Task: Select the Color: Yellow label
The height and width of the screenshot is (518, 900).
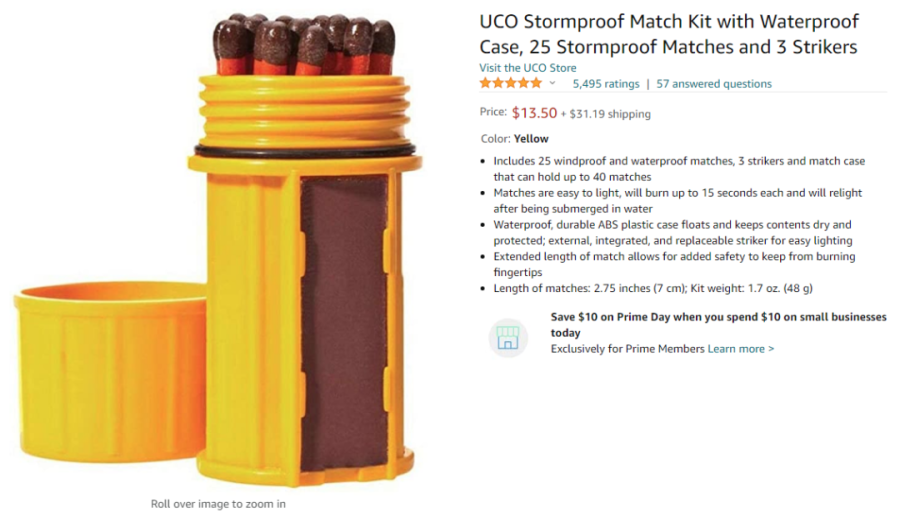Action: click(514, 139)
